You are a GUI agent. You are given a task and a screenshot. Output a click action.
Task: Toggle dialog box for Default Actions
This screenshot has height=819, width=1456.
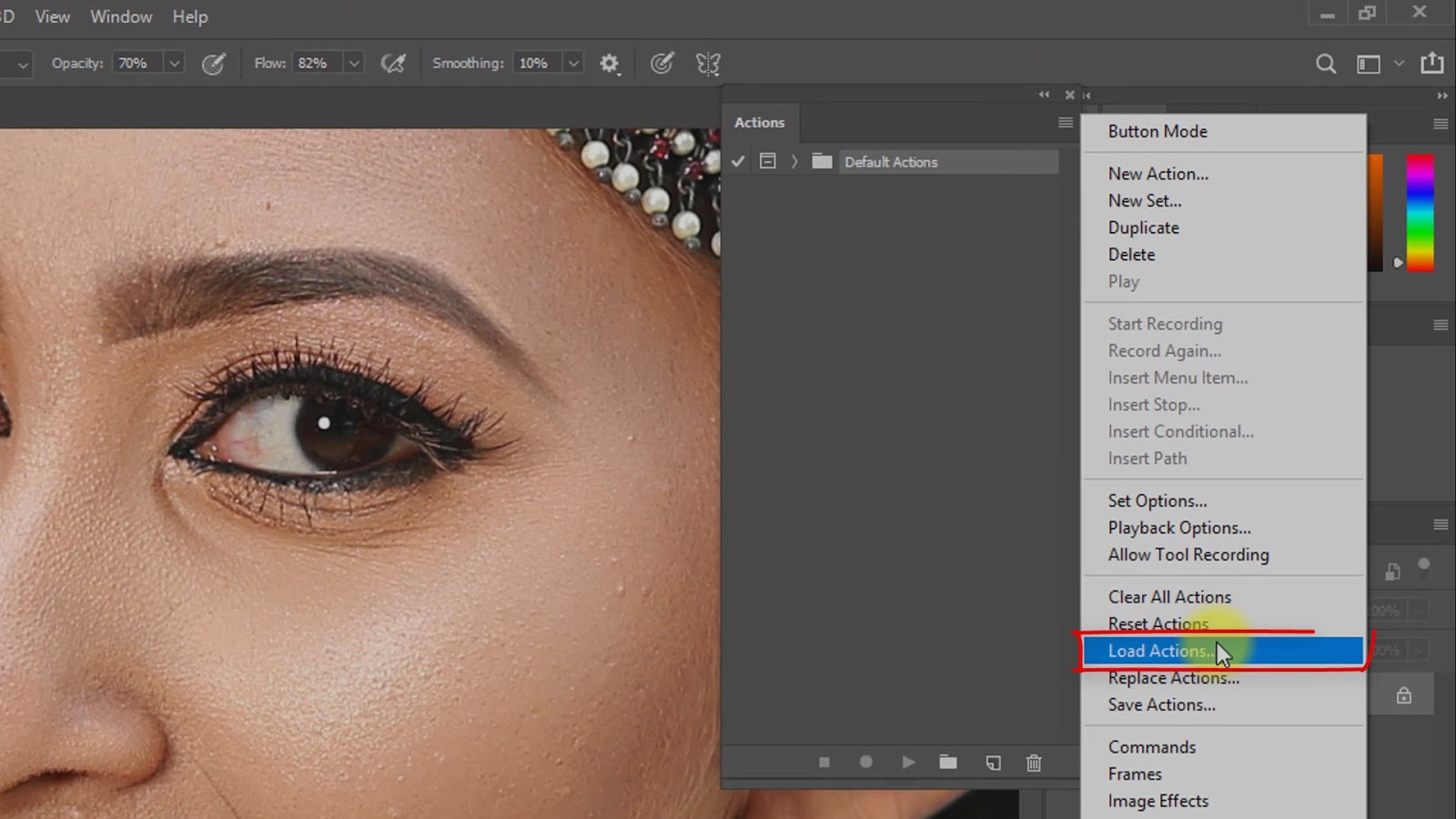768,162
